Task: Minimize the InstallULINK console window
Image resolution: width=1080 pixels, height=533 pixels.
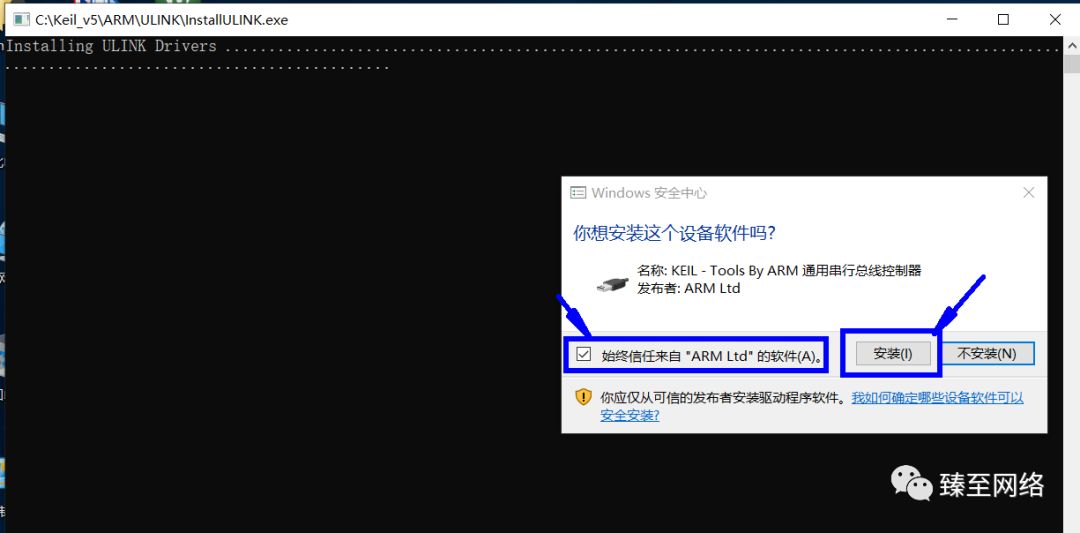Action: pos(951,19)
